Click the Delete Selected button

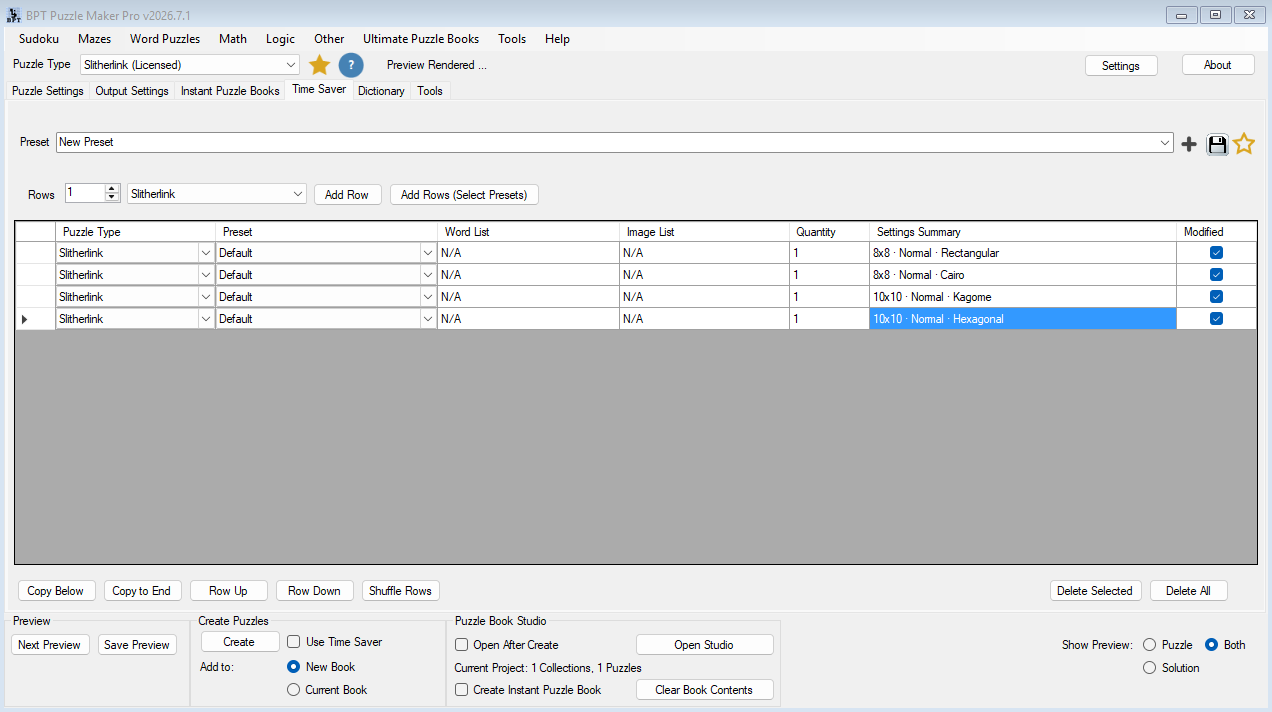coord(1095,591)
